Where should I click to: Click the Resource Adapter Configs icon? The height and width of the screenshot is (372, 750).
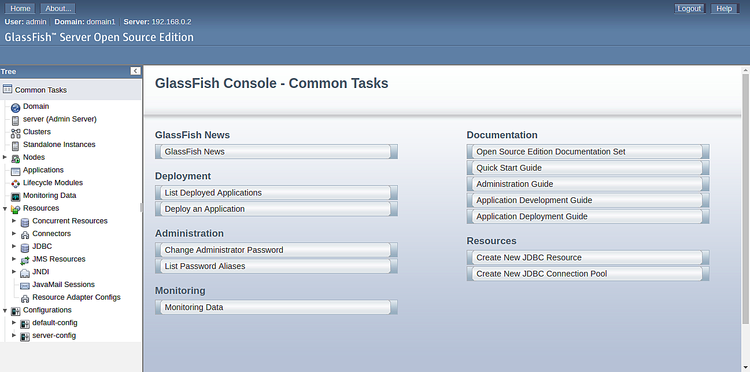tap(25, 298)
